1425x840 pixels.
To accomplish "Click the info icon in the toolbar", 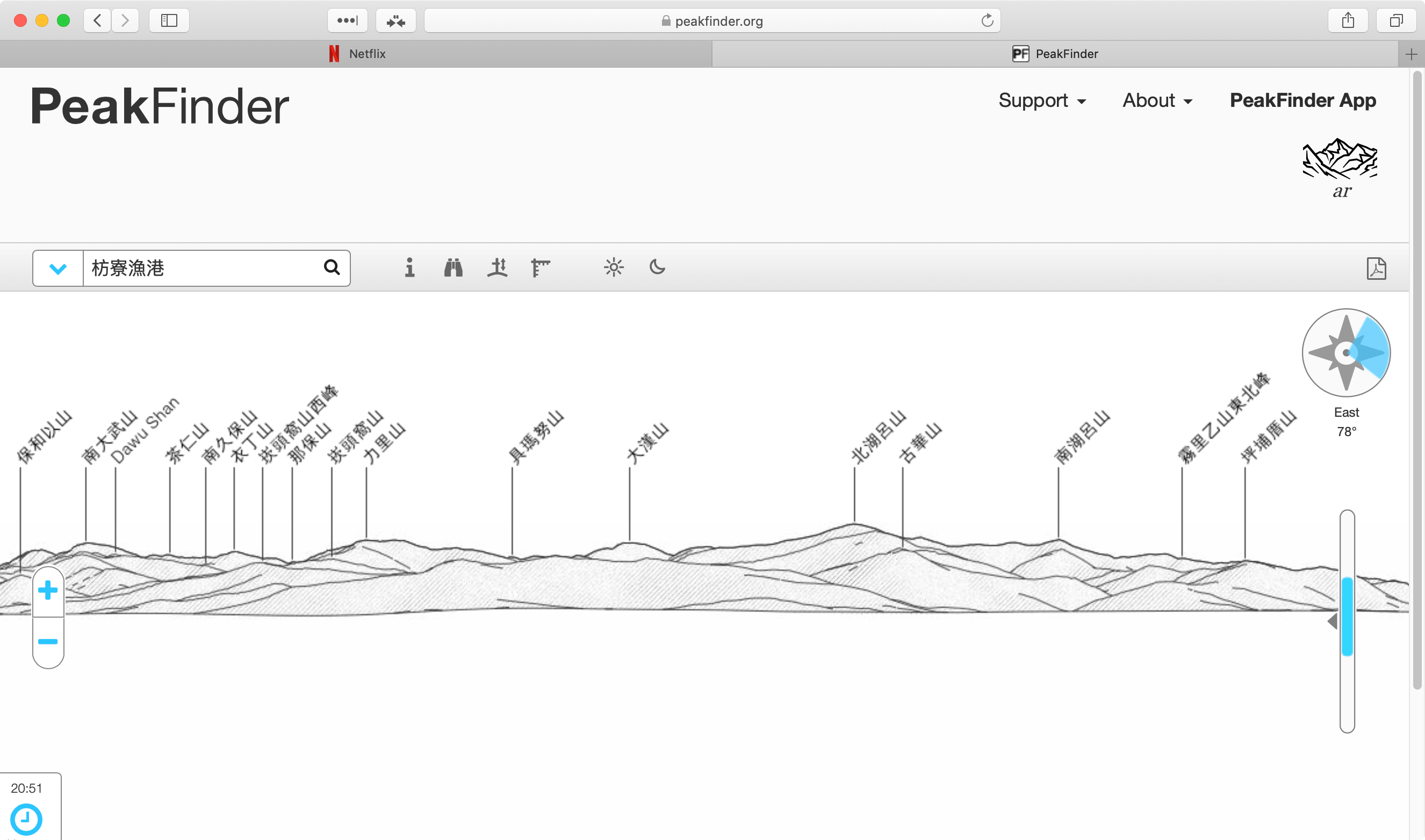I will pyautogui.click(x=409, y=267).
